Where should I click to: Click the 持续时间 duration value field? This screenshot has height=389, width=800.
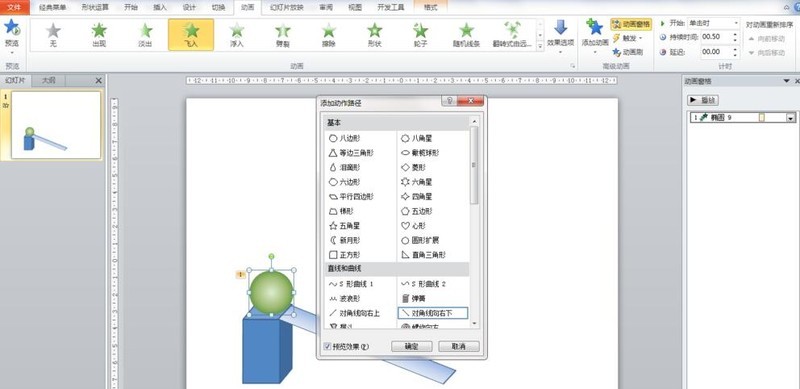pos(716,37)
